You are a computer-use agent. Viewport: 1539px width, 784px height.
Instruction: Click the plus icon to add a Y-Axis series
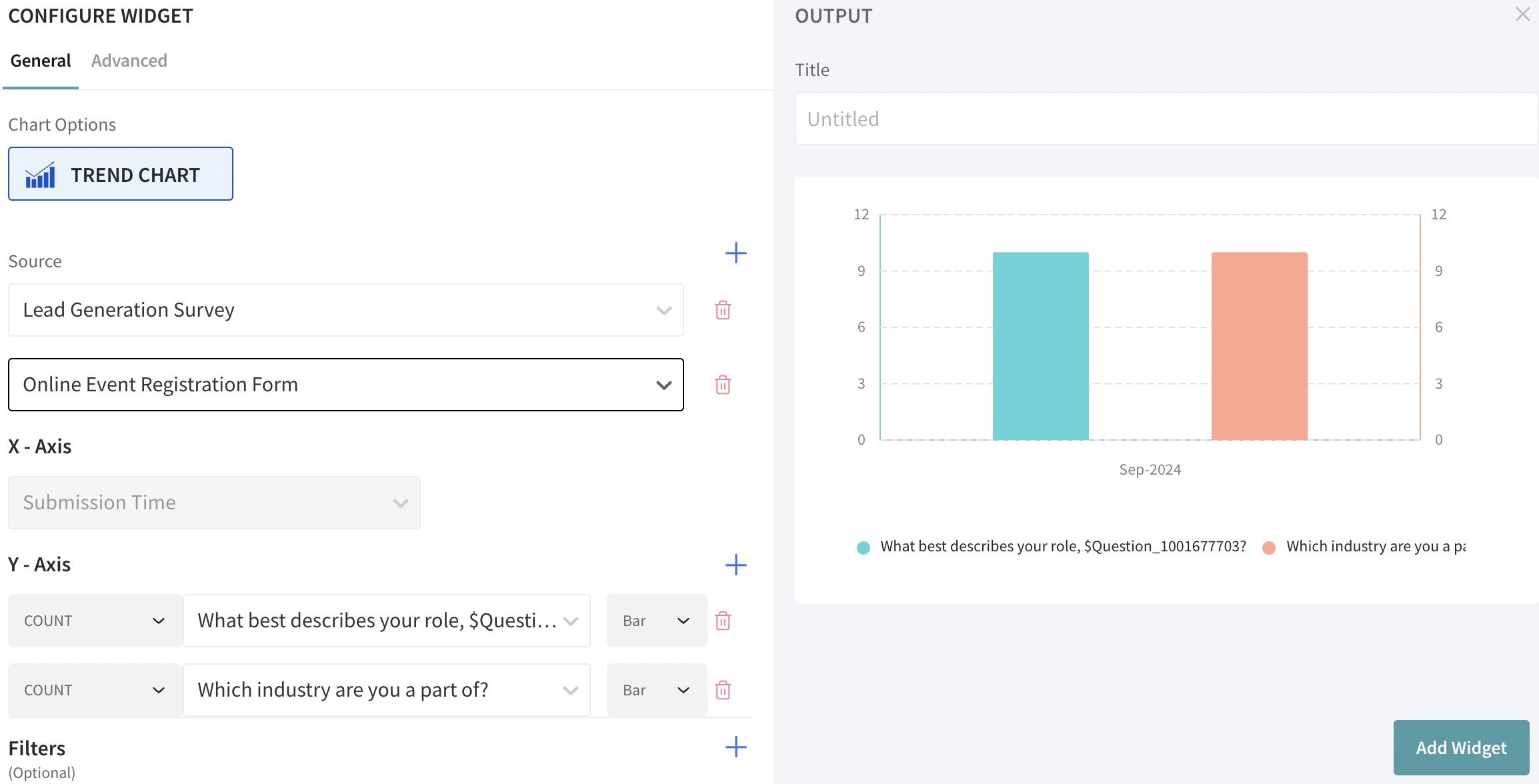tap(735, 565)
